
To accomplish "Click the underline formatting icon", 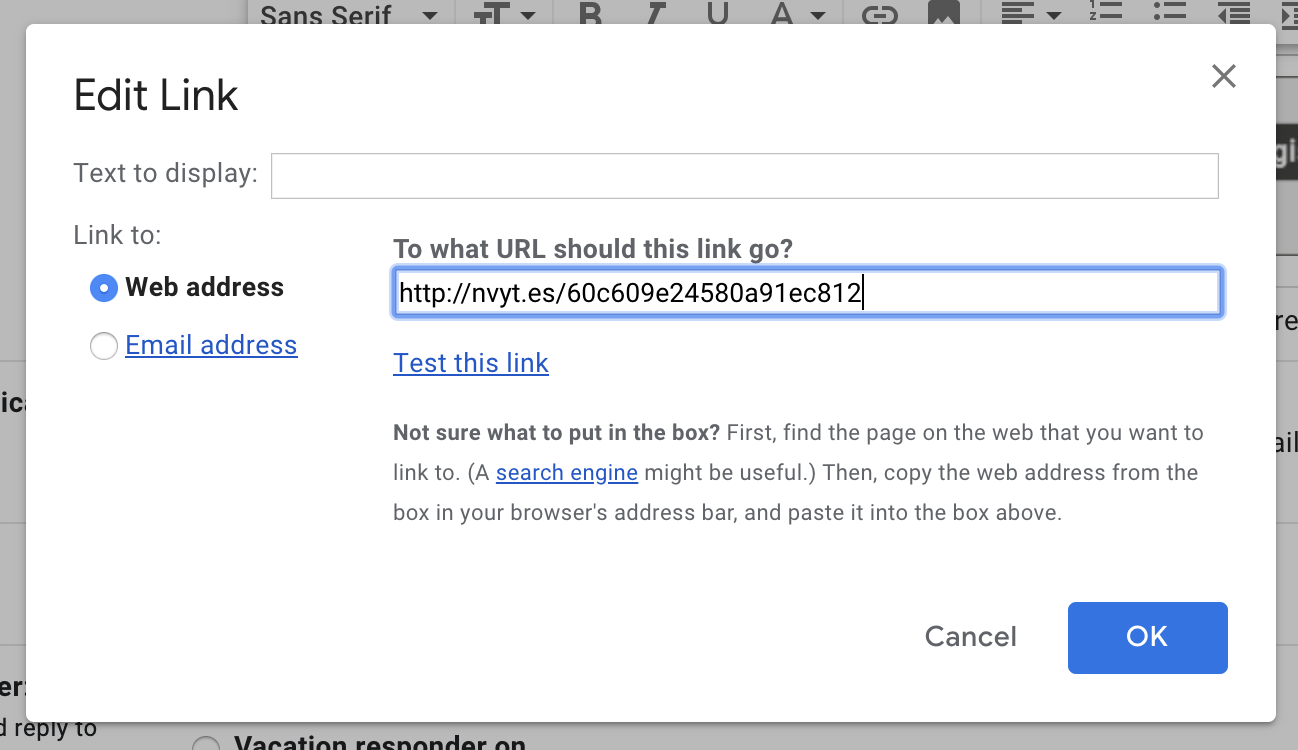I will coord(717,14).
